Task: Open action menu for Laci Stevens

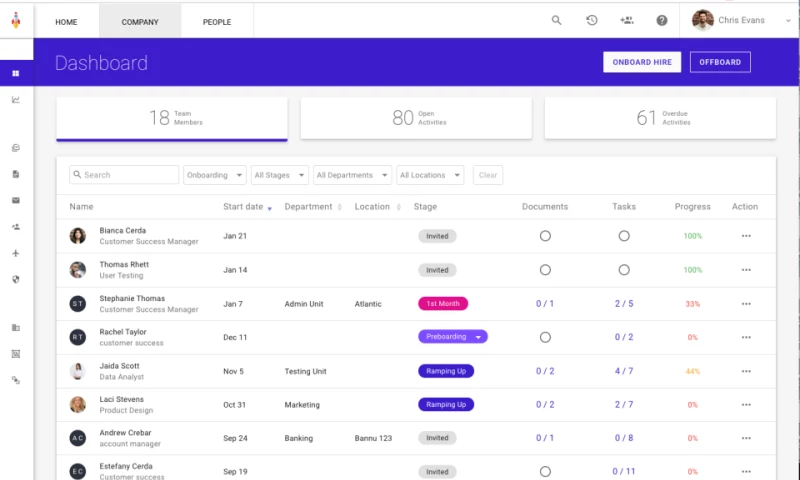Action: click(746, 405)
